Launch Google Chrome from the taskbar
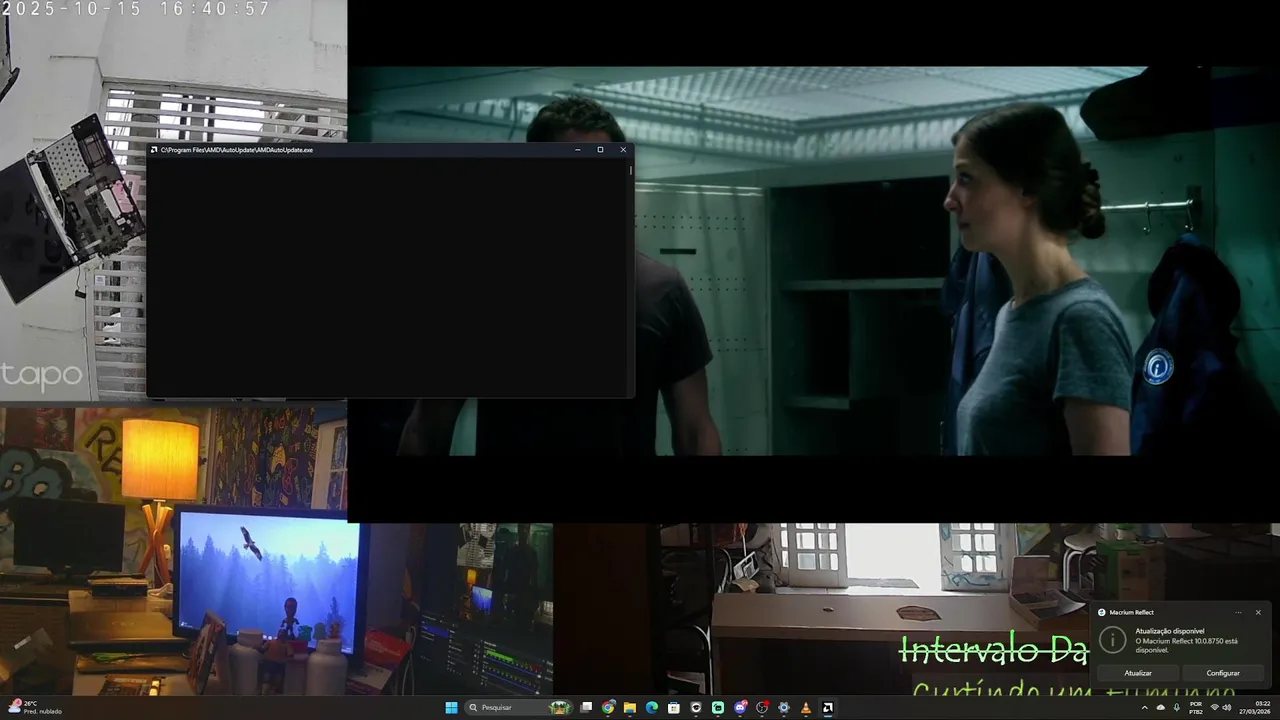Screen dimensions: 1280x720 pos(608,708)
